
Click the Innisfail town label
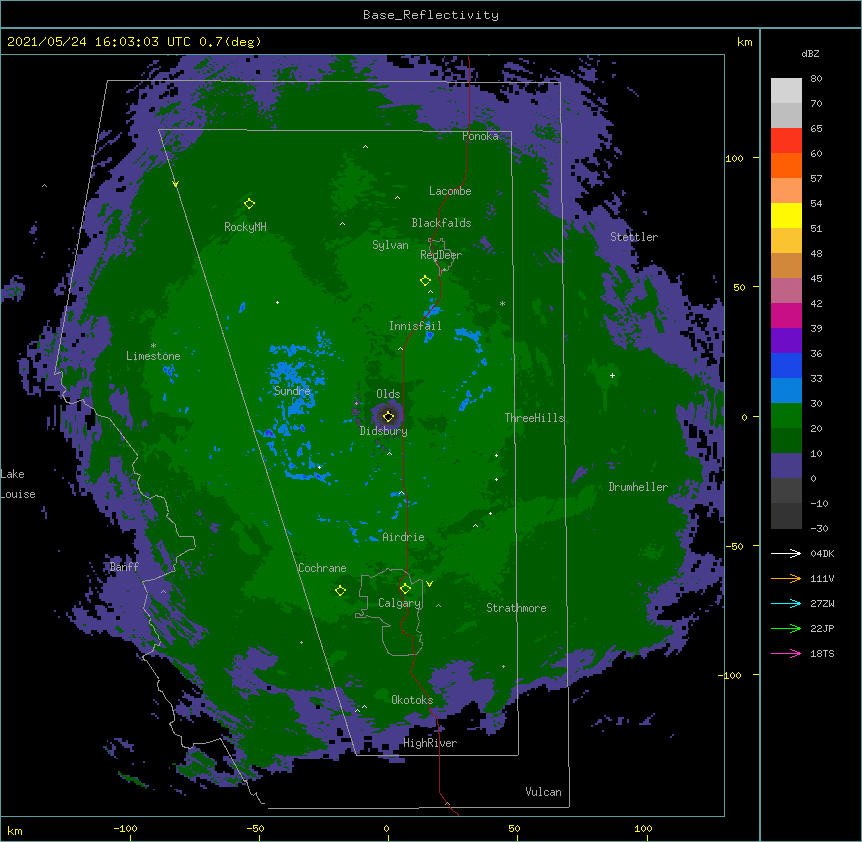pyautogui.click(x=415, y=326)
